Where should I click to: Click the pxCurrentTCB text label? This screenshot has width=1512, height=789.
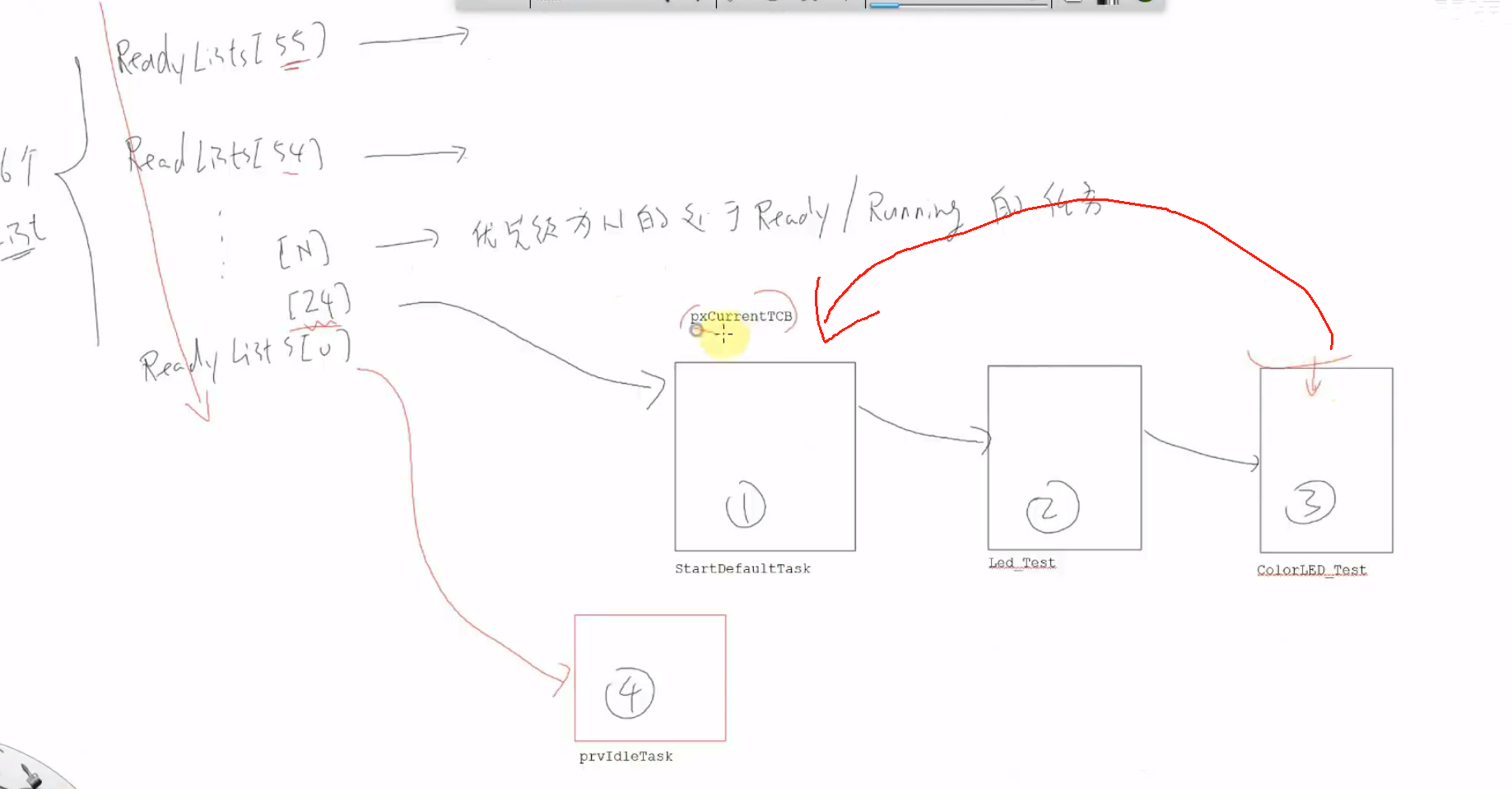point(741,316)
